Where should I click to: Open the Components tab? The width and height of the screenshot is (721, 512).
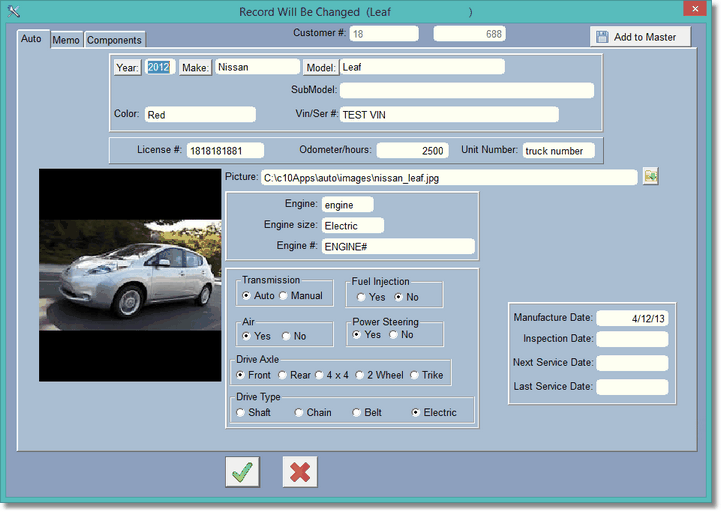(114, 40)
